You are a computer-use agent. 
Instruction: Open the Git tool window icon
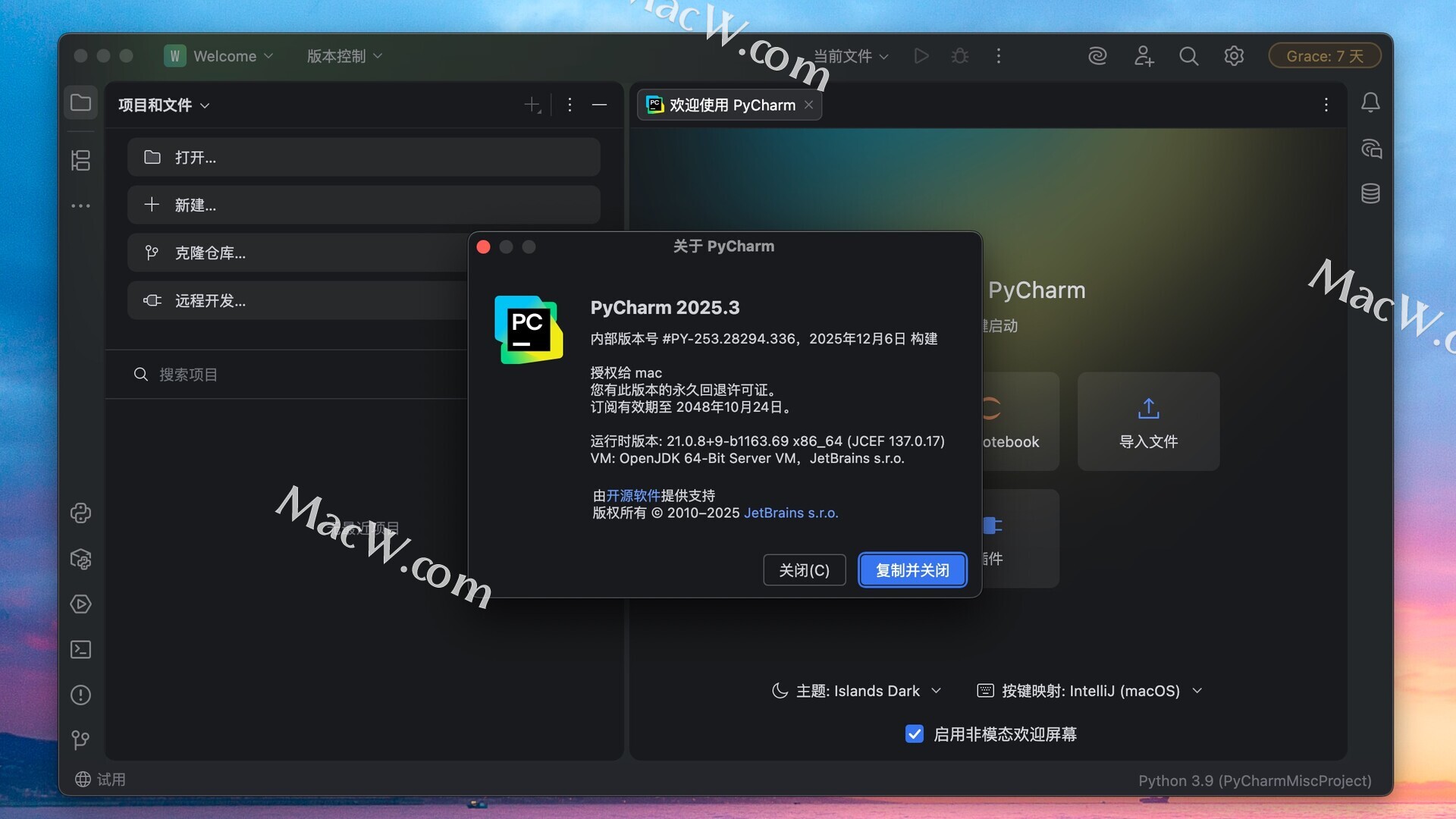pyautogui.click(x=80, y=739)
